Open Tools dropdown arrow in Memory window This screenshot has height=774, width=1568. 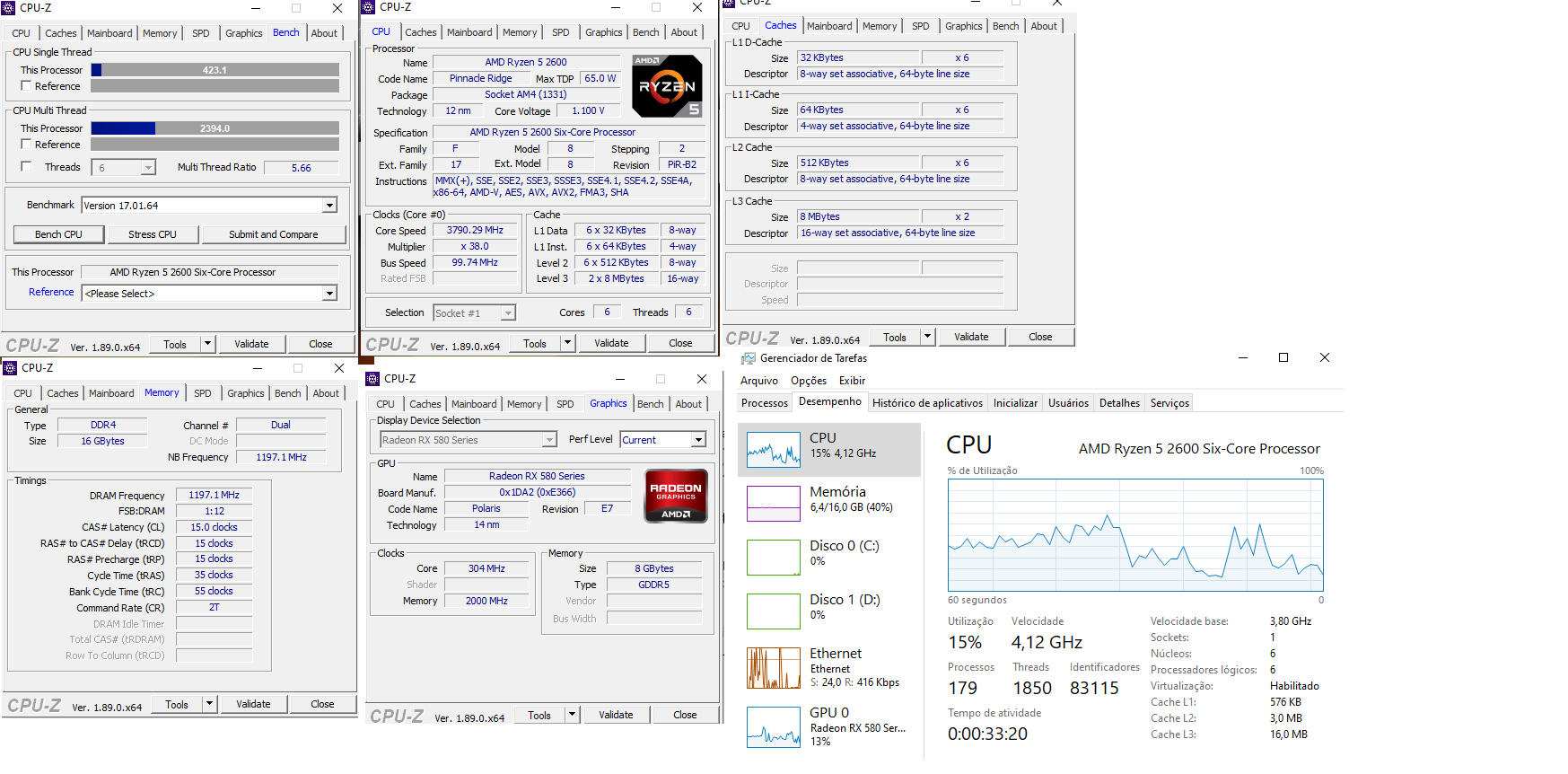[210, 704]
